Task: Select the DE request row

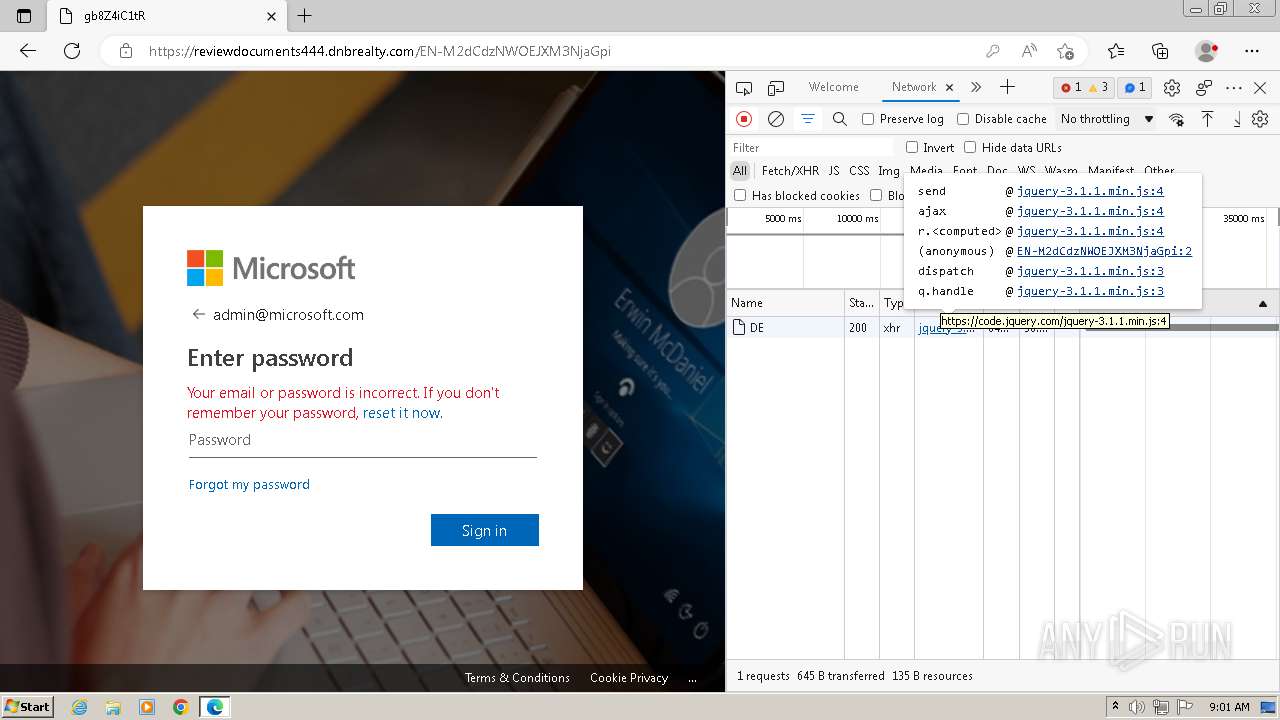Action: click(1004, 328)
